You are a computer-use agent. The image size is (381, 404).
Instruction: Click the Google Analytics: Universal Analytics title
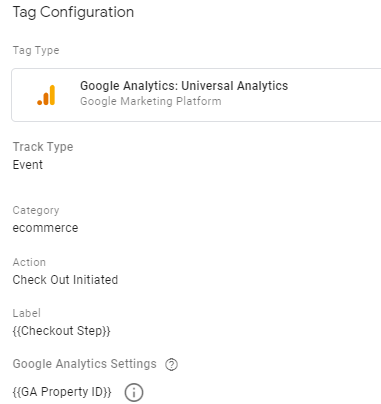pyautogui.click(x=184, y=86)
